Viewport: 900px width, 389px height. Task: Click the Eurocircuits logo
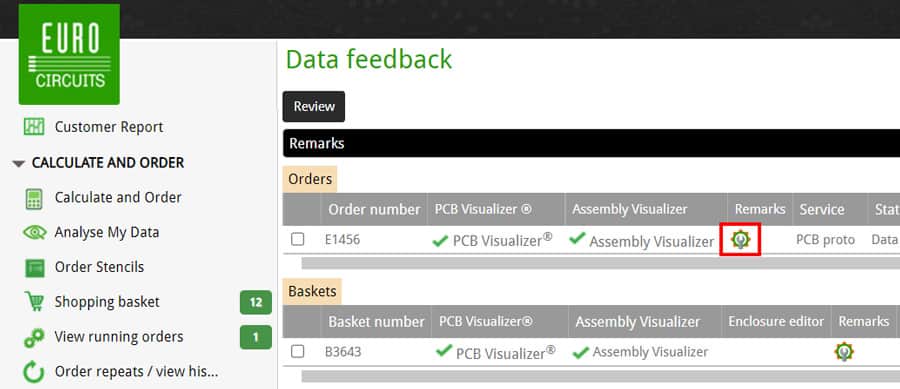click(x=69, y=54)
